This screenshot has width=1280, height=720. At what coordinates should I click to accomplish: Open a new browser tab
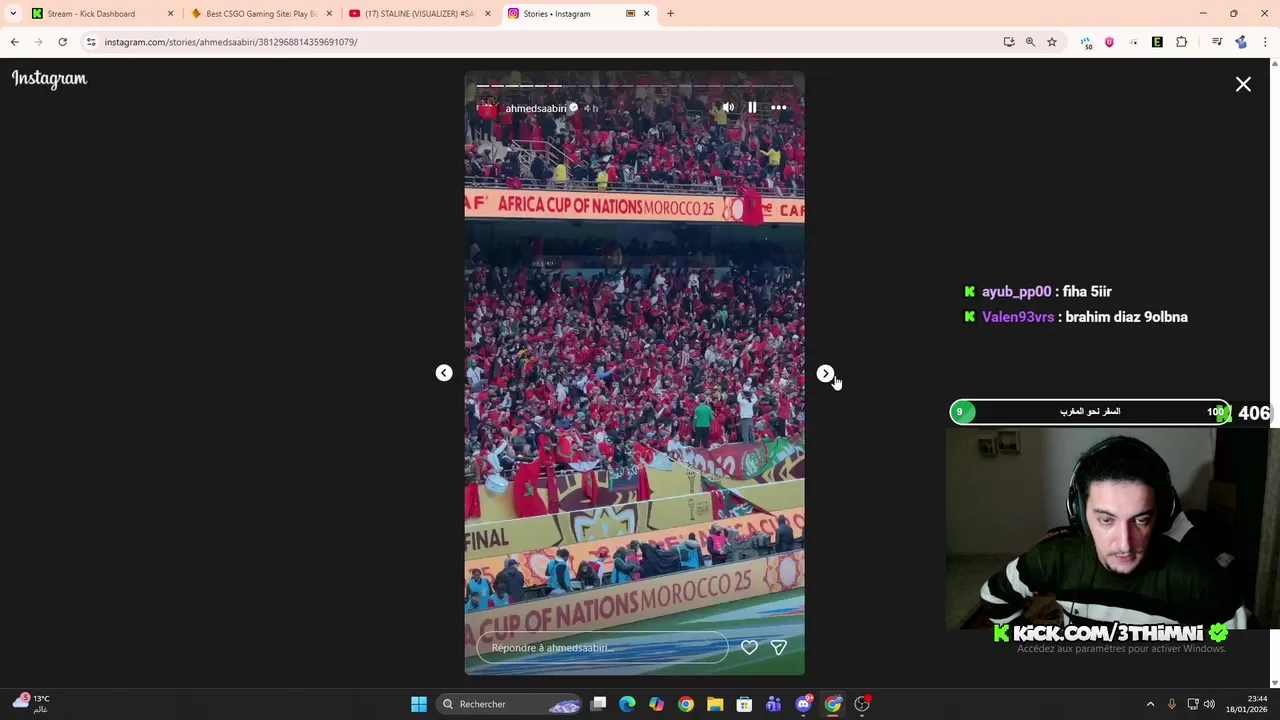(670, 14)
